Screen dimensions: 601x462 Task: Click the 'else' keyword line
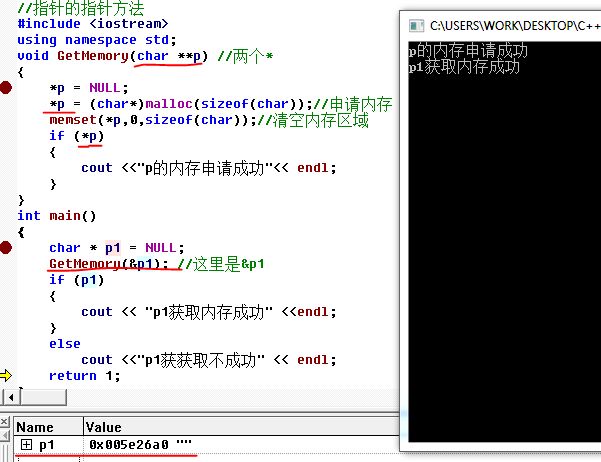[65, 344]
